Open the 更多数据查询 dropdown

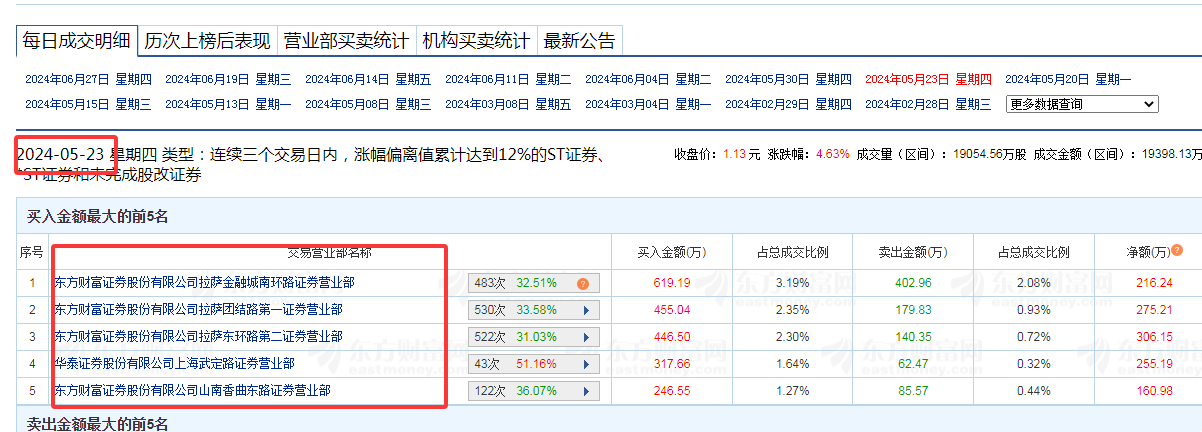[1082, 104]
